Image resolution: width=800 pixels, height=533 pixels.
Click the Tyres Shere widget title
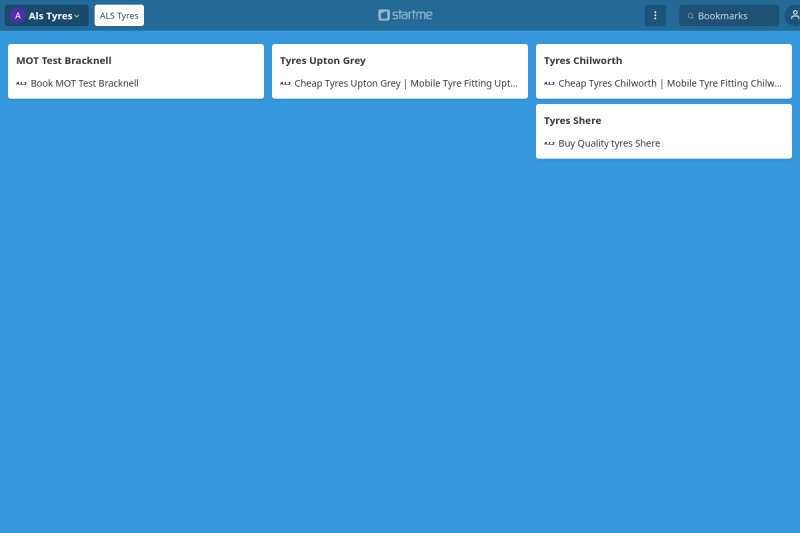tap(572, 120)
